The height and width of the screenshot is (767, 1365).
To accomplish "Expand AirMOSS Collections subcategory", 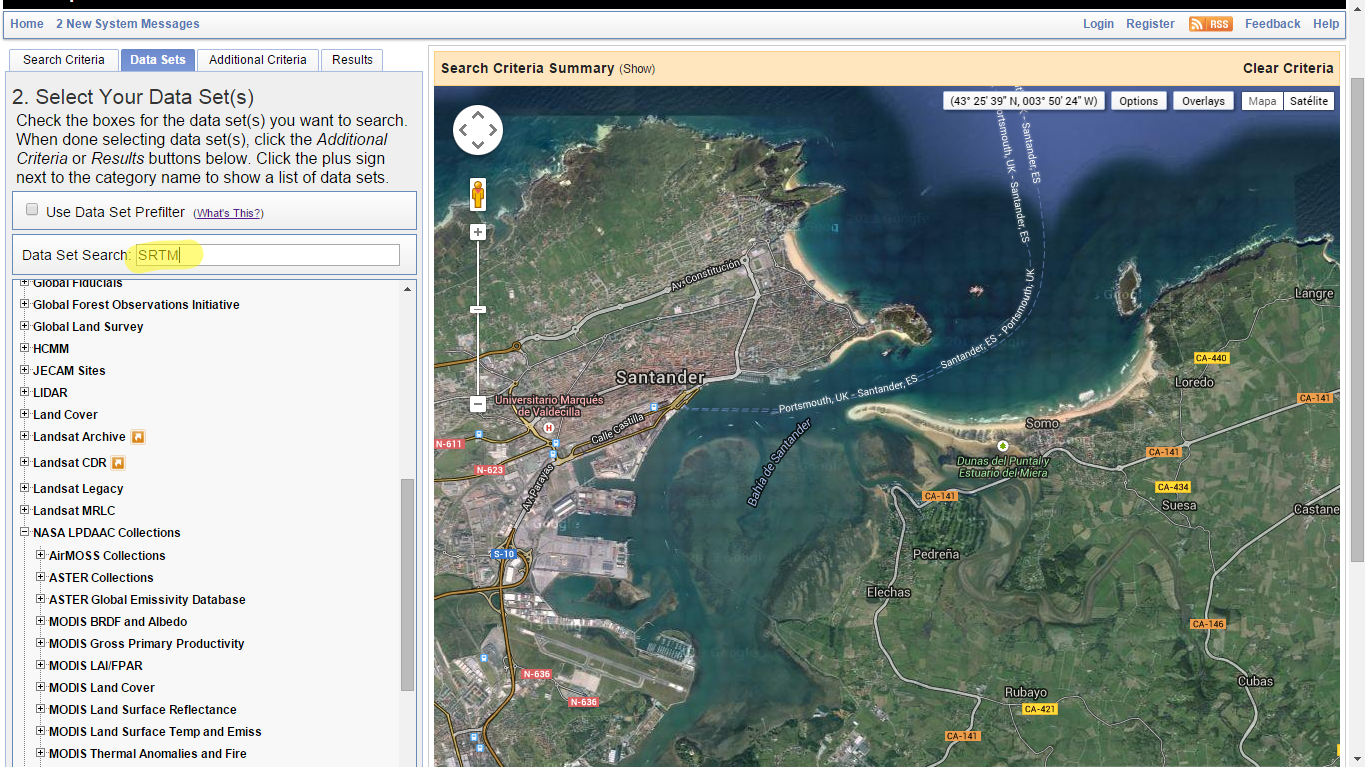I will click(x=41, y=555).
